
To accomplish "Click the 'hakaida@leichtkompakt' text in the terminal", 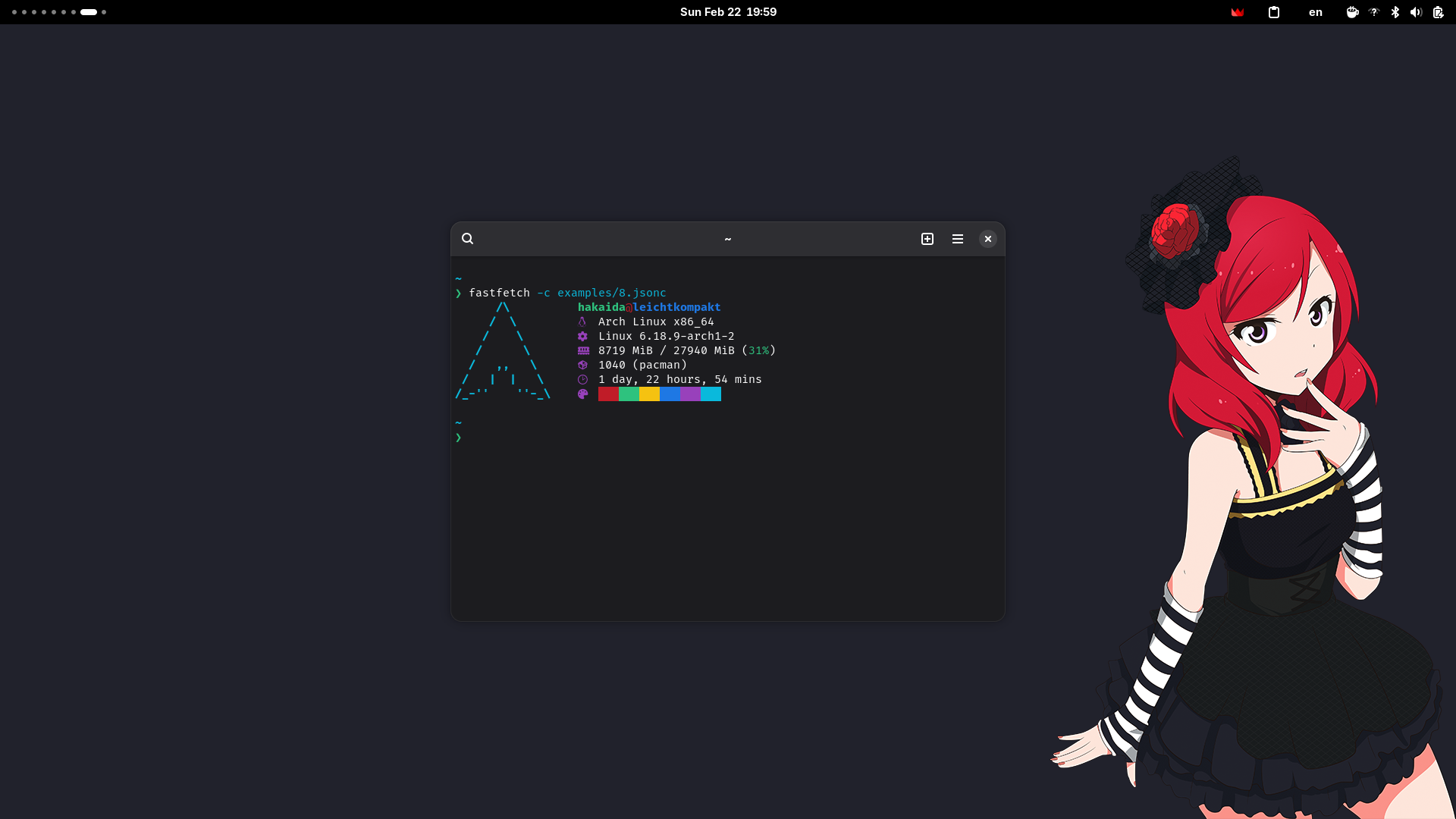I will tap(649, 307).
